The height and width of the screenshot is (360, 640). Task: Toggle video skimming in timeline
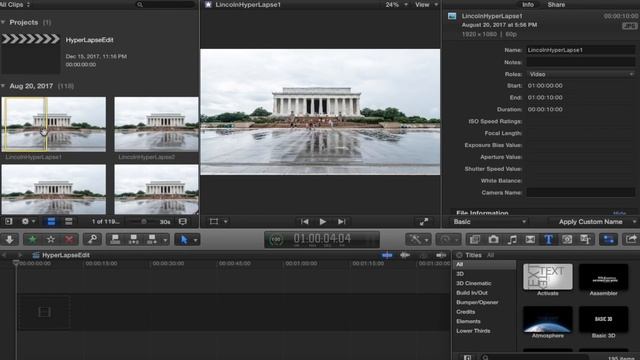pyautogui.click(x=387, y=255)
